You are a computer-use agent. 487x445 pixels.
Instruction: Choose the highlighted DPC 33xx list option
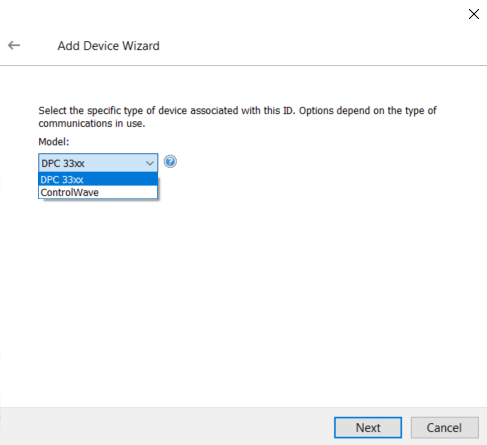[98, 179]
